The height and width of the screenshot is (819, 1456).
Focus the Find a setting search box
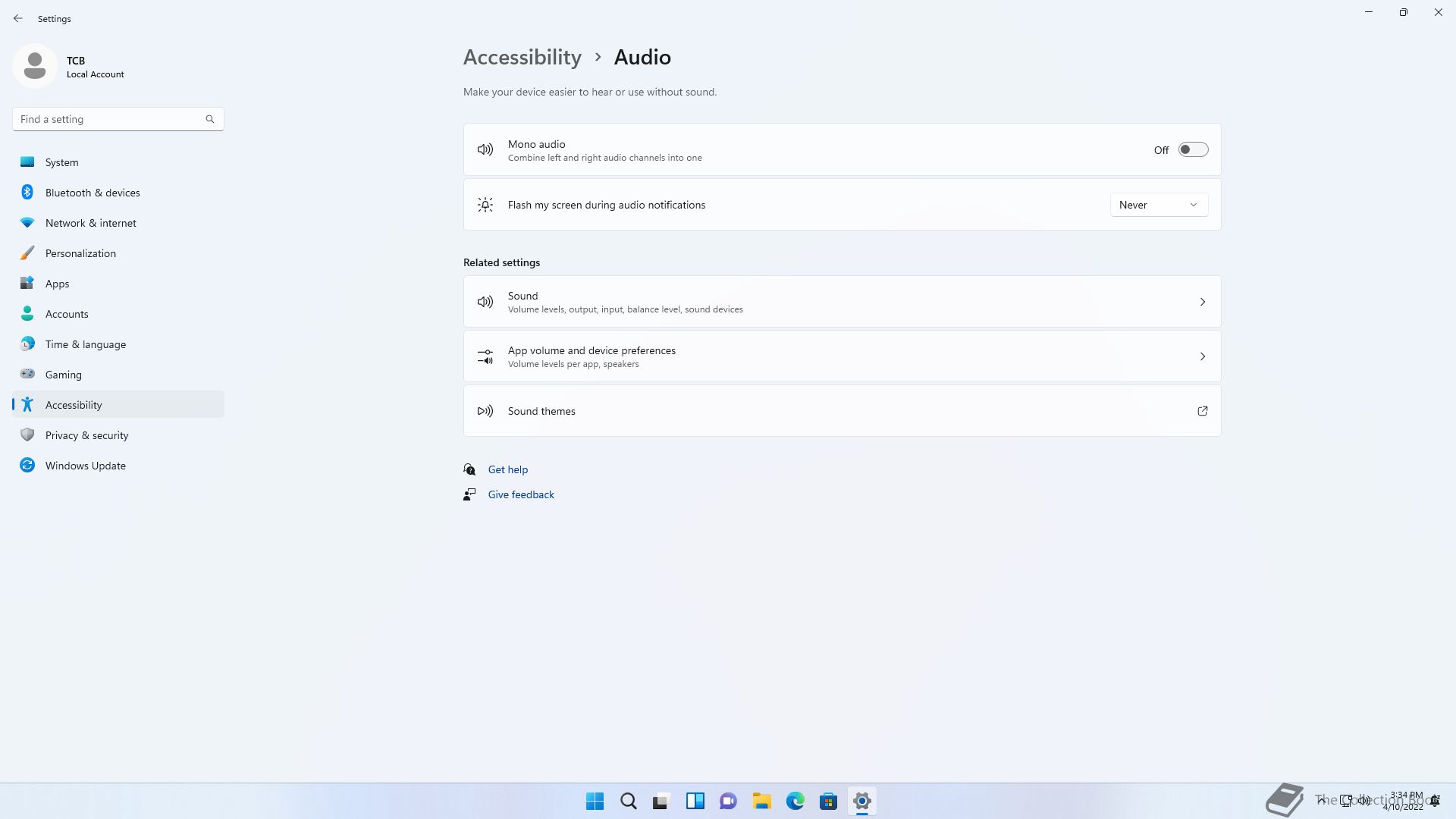pos(118,119)
